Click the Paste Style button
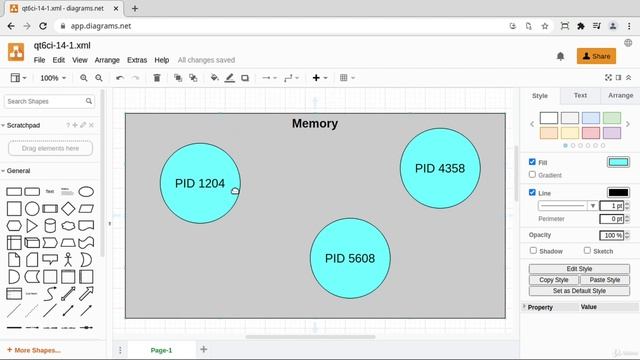The width and height of the screenshot is (640, 360). pyautogui.click(x=604, y=280)
